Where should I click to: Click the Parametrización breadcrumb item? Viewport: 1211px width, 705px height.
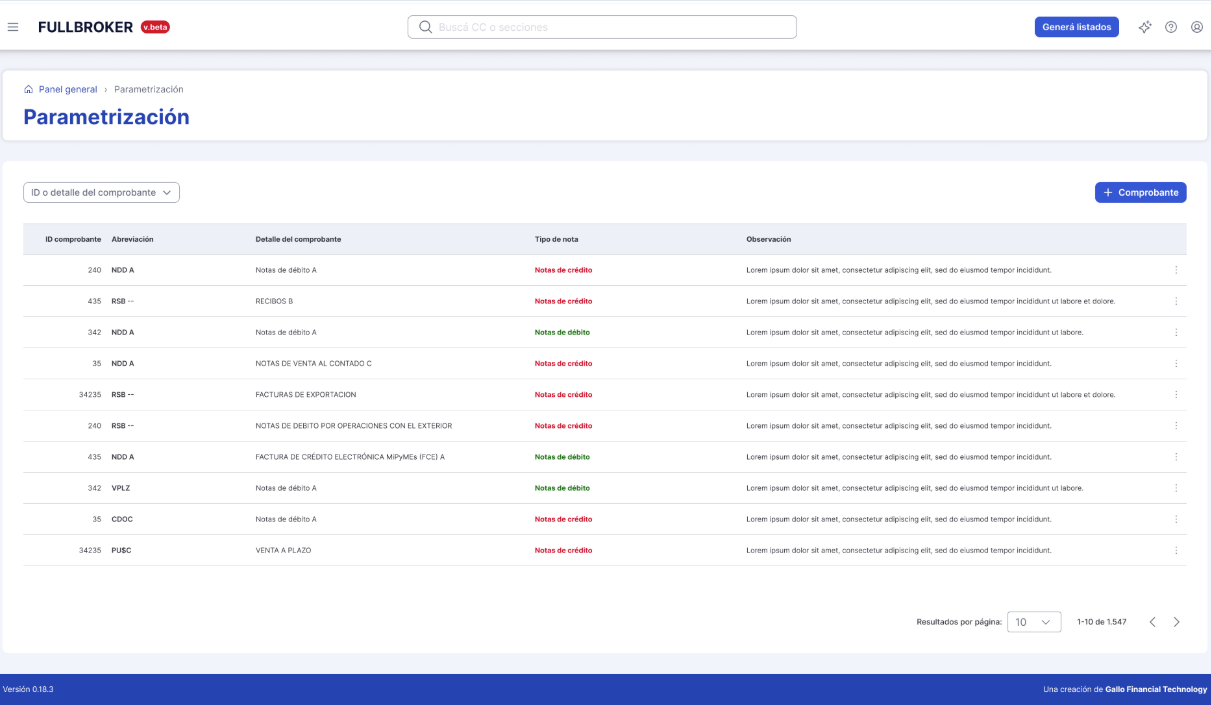click(149, 89)
